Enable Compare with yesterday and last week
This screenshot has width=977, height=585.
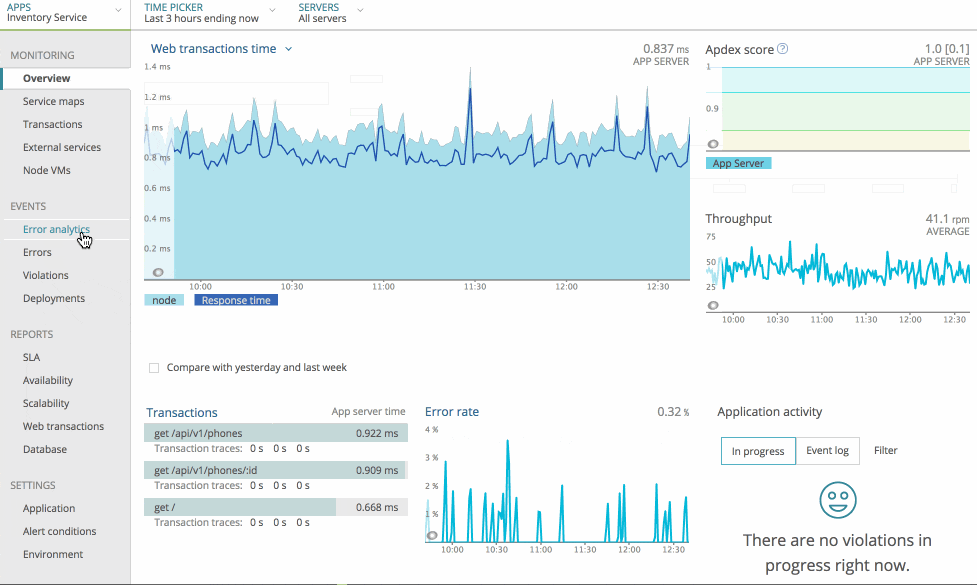pos(154,368)
